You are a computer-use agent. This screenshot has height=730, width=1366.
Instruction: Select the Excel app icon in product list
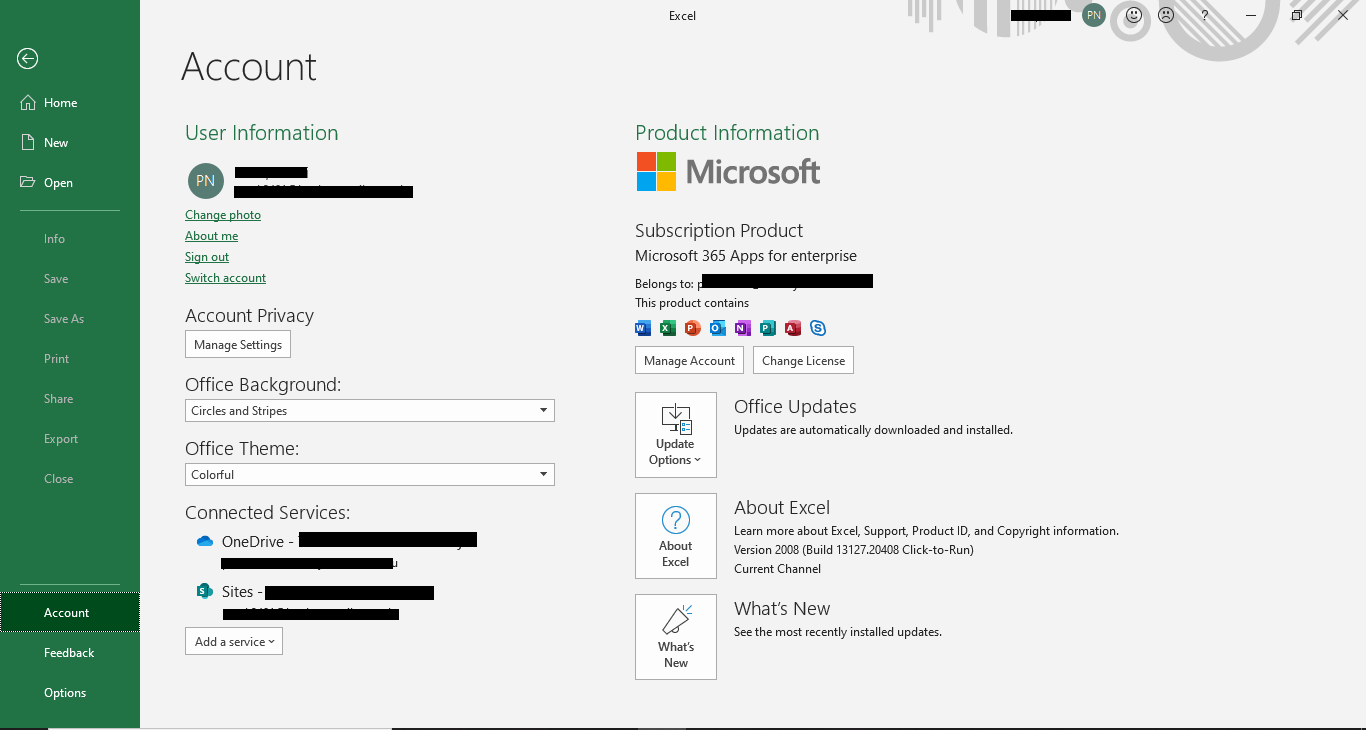(x=668, y=328)
